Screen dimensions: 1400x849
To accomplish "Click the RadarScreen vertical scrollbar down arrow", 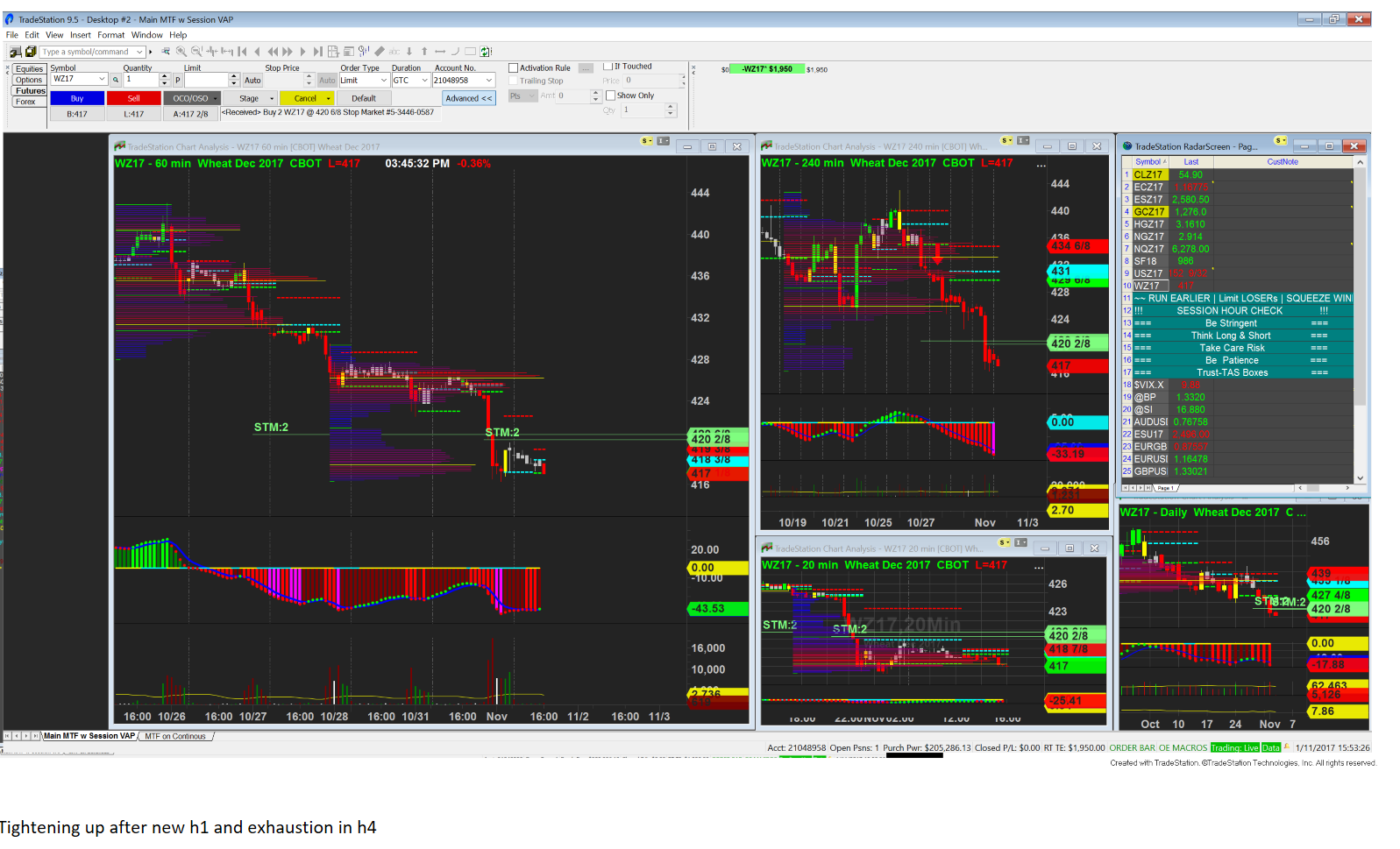I will pyautogui.click(x=1360, y=478).
